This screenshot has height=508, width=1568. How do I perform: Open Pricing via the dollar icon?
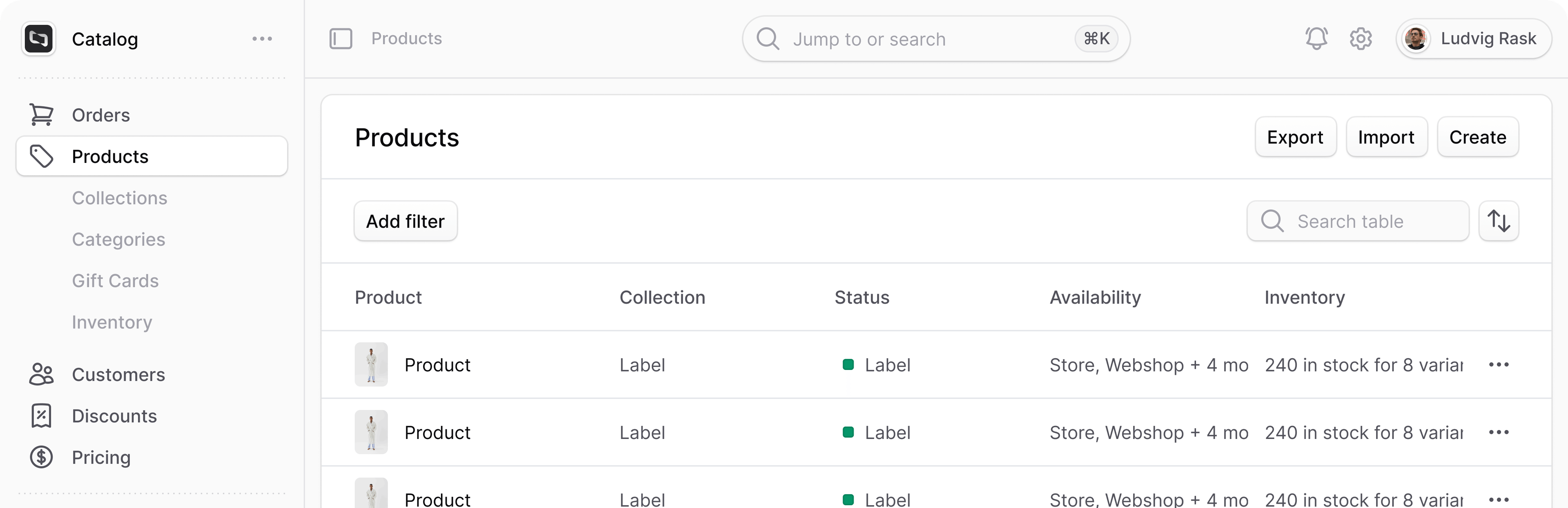[41, 457]
